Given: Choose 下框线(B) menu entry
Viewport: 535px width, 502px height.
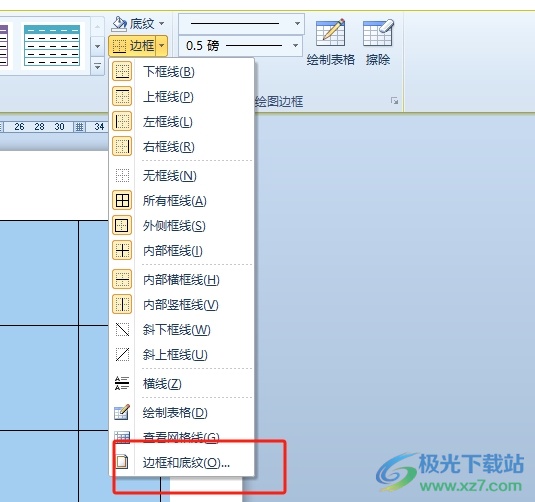Looking at the screenshot, I should coord(182,71).
